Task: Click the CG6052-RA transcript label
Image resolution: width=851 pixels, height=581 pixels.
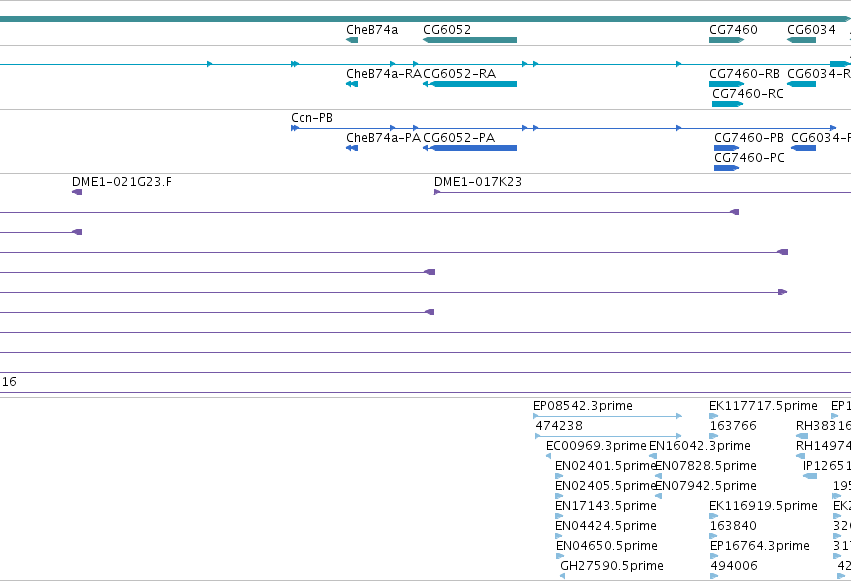Action: click(459, 74)
